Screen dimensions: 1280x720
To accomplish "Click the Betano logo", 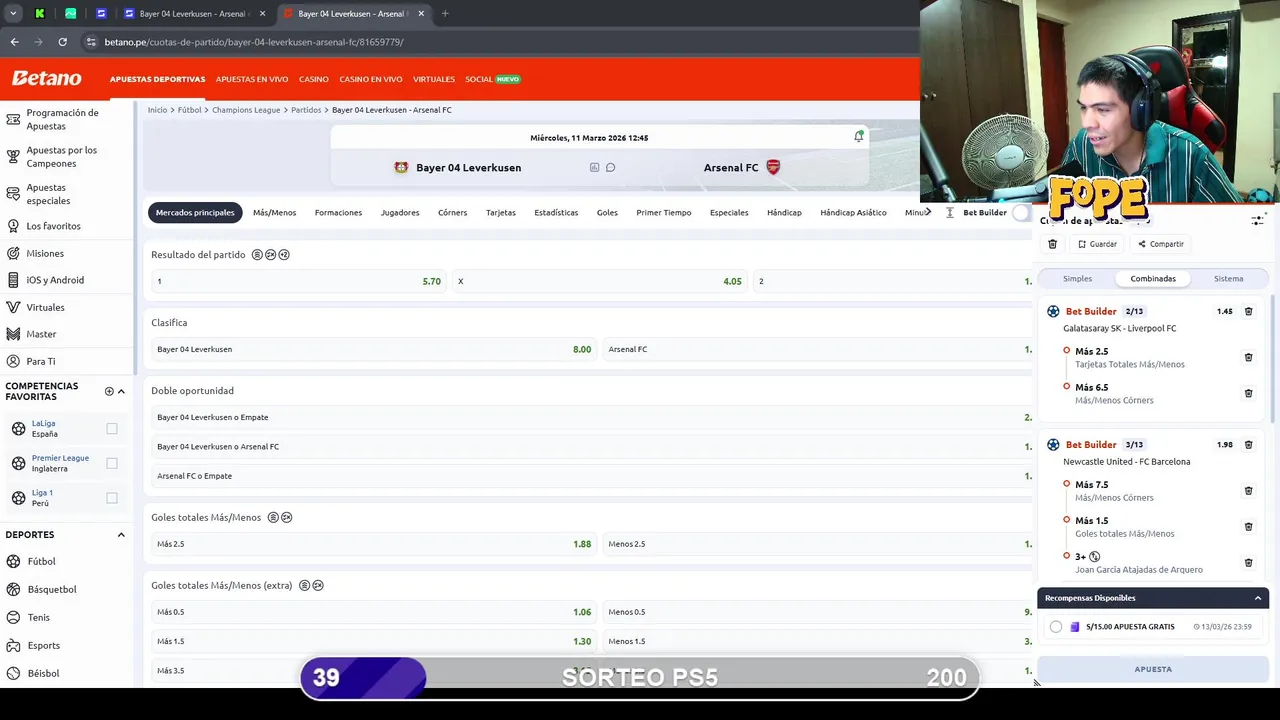I will tap(46, 78).
